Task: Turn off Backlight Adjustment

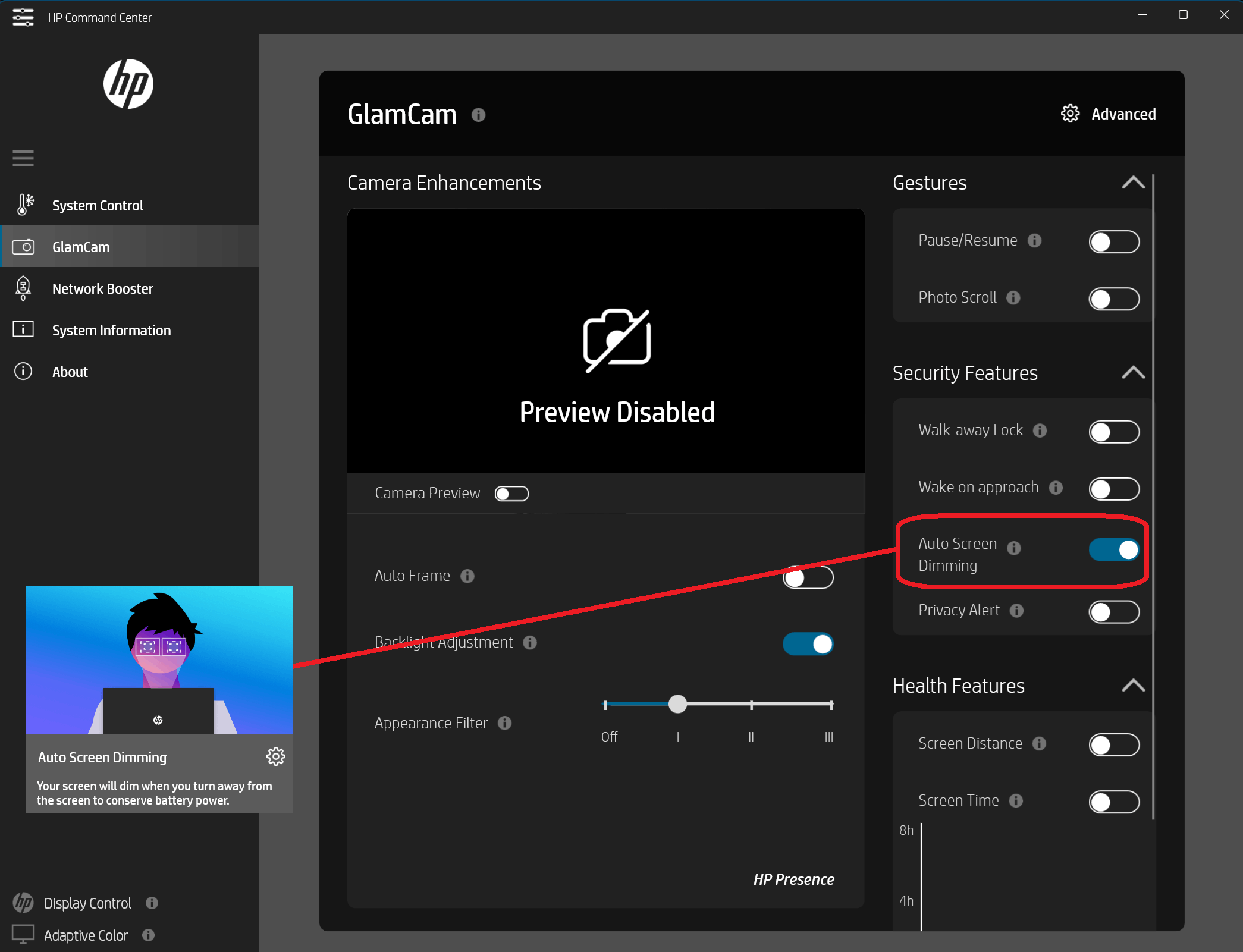Action: (x=808, y=643)
